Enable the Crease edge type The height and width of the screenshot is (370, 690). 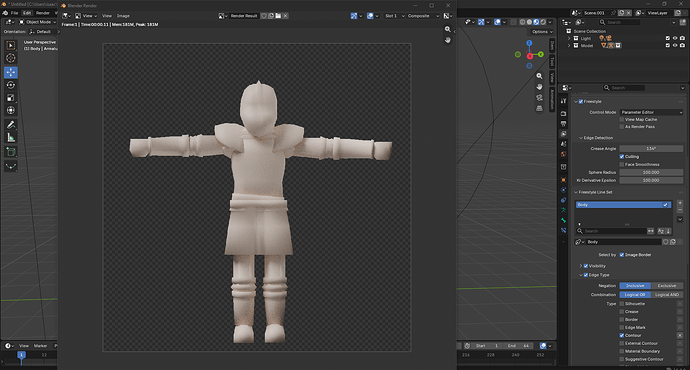pos(622,311)
